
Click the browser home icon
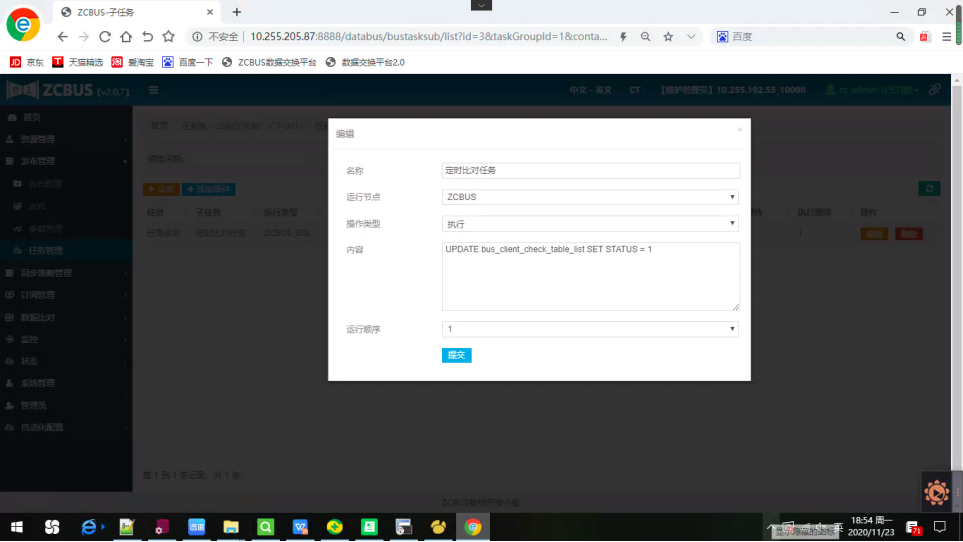[127, 36]
